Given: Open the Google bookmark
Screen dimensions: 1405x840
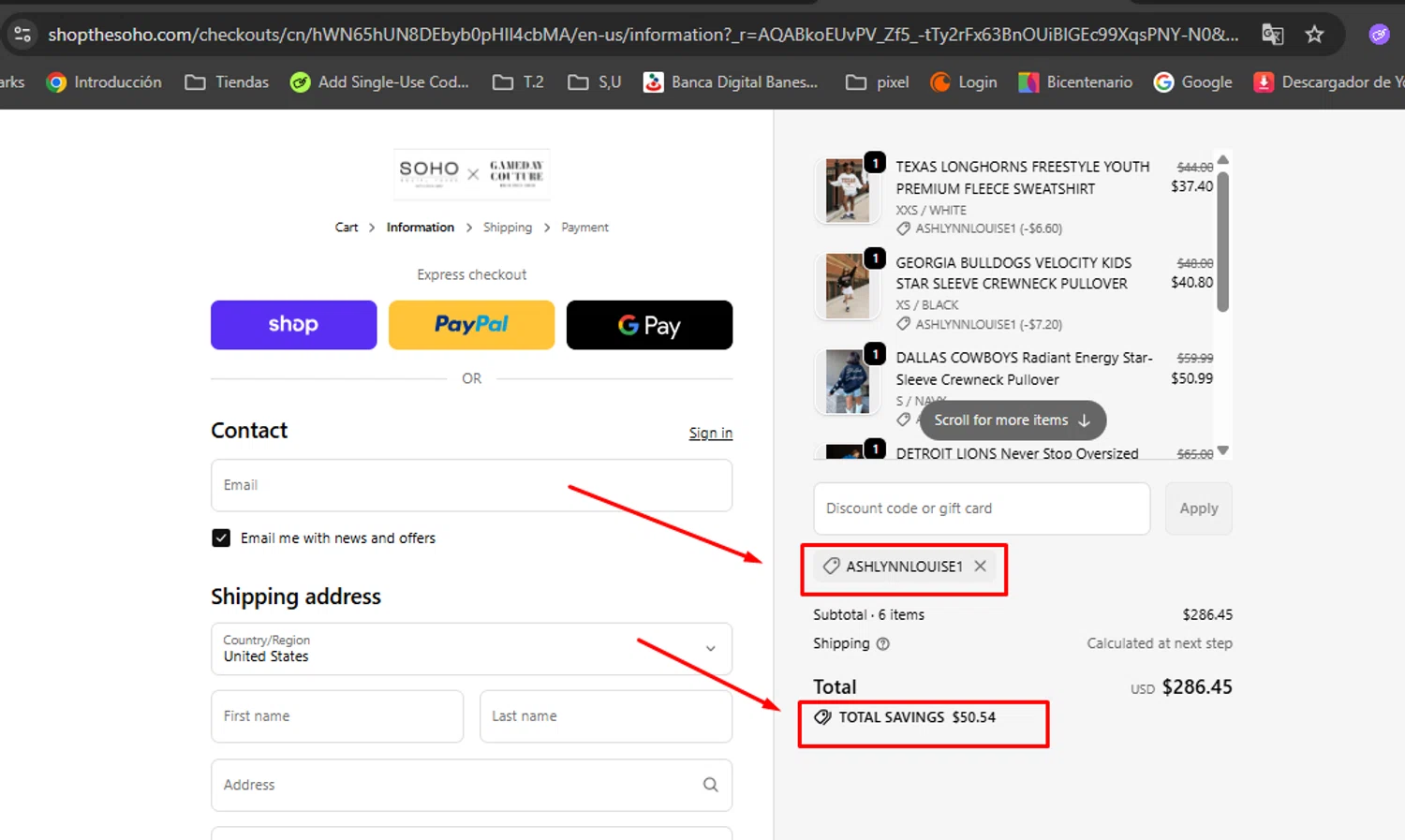Looking at the screenshot, I should 1192,82.
